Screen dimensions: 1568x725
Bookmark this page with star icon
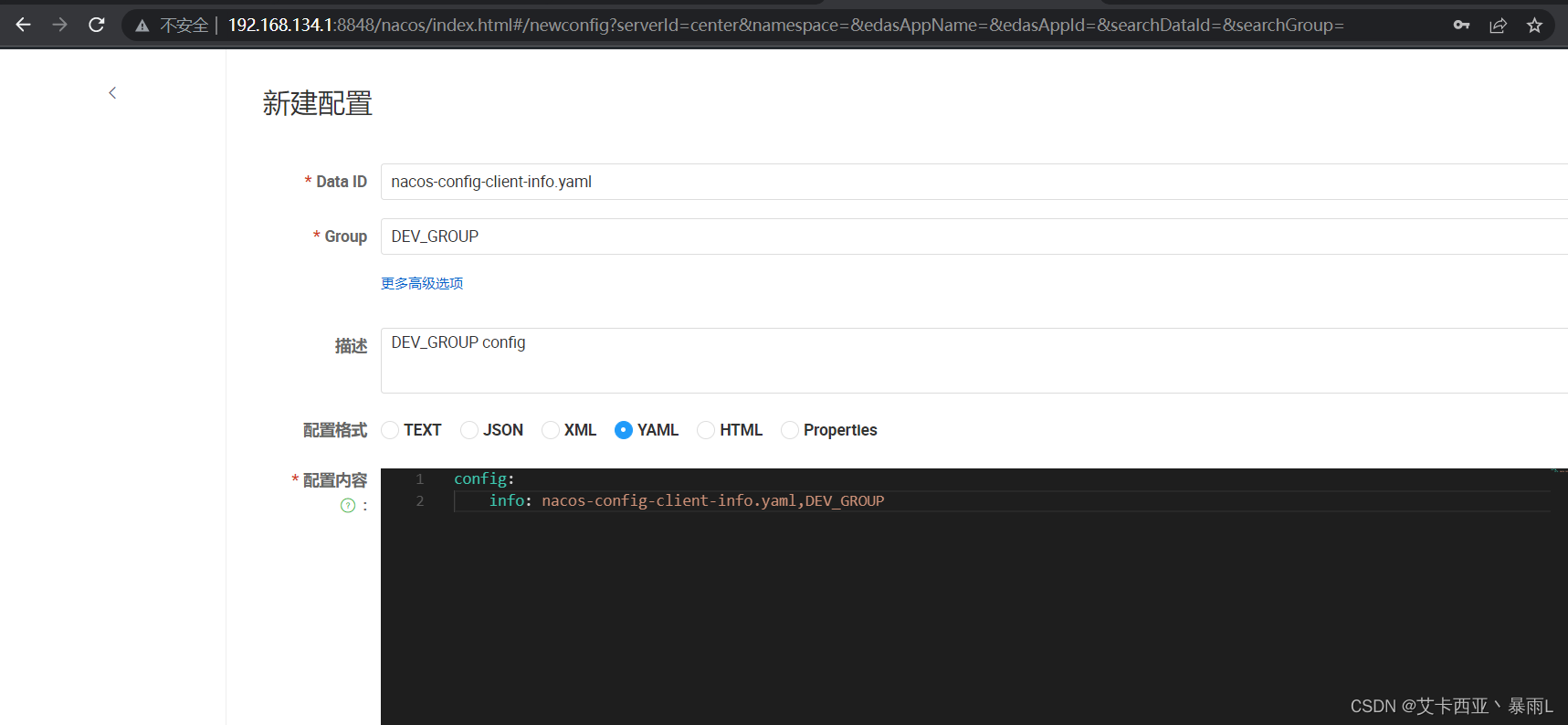pos(1534,25)
